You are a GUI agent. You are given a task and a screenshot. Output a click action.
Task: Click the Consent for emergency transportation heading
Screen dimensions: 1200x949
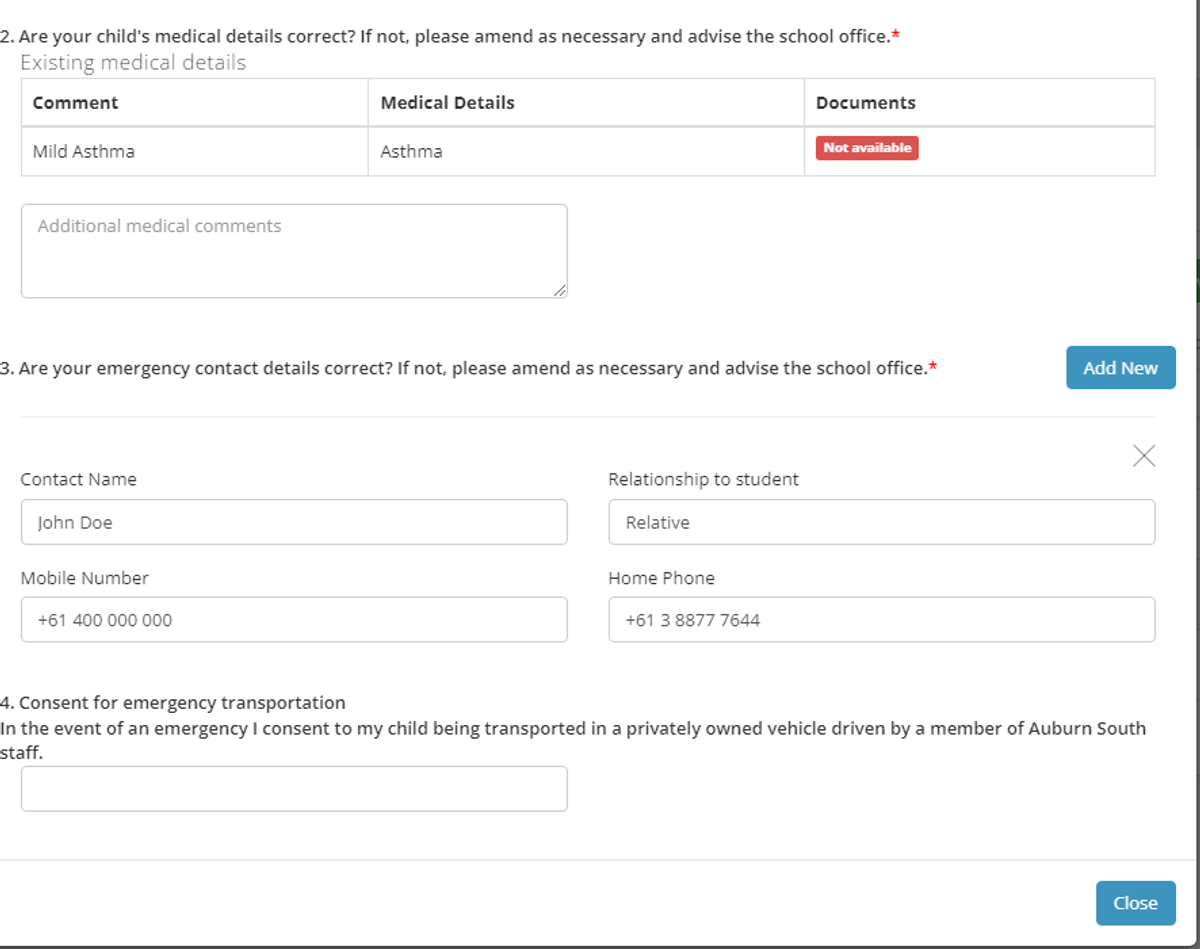[173, 702]
